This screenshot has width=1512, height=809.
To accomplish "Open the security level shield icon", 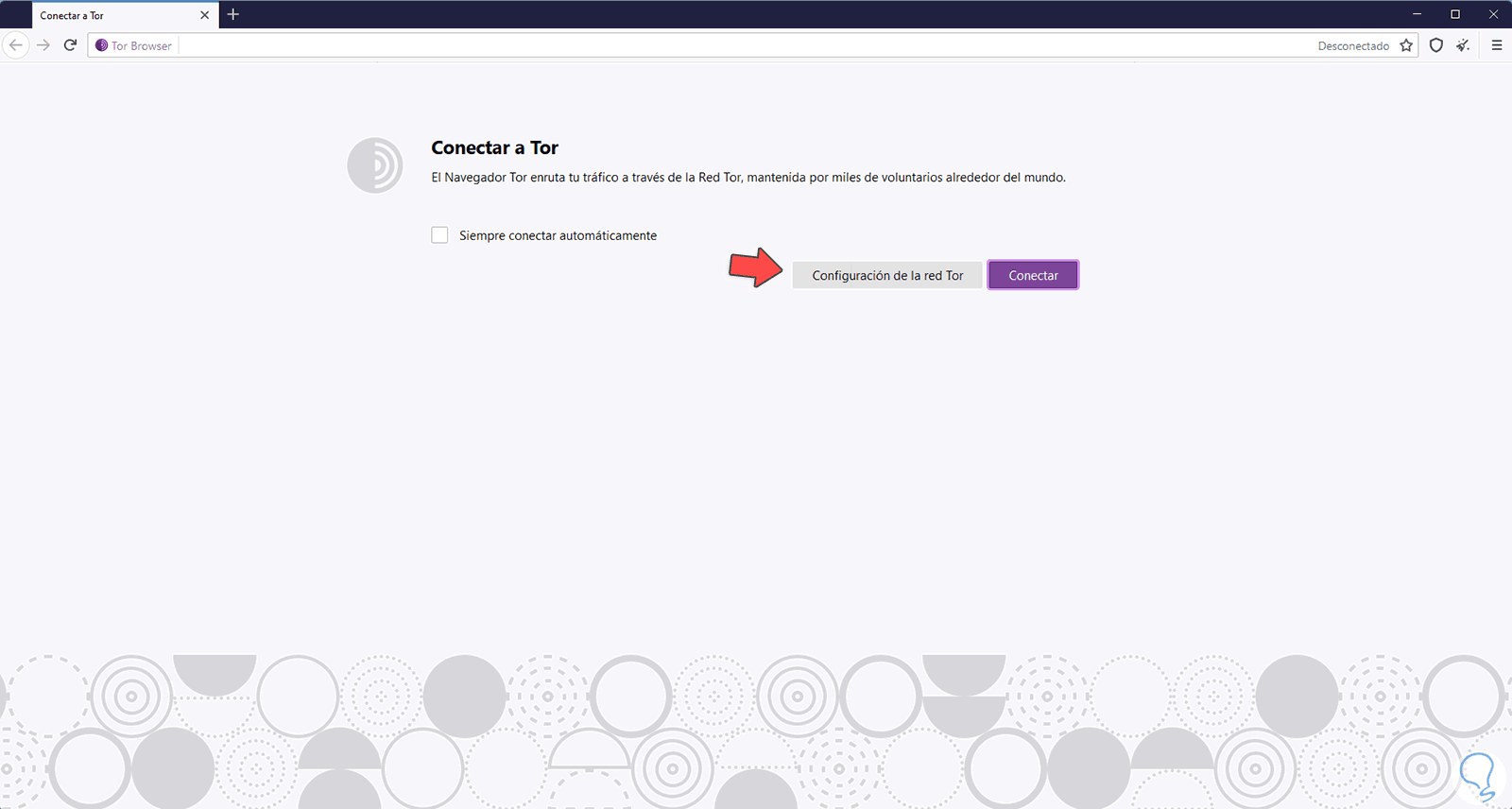I will point(1436,45).
